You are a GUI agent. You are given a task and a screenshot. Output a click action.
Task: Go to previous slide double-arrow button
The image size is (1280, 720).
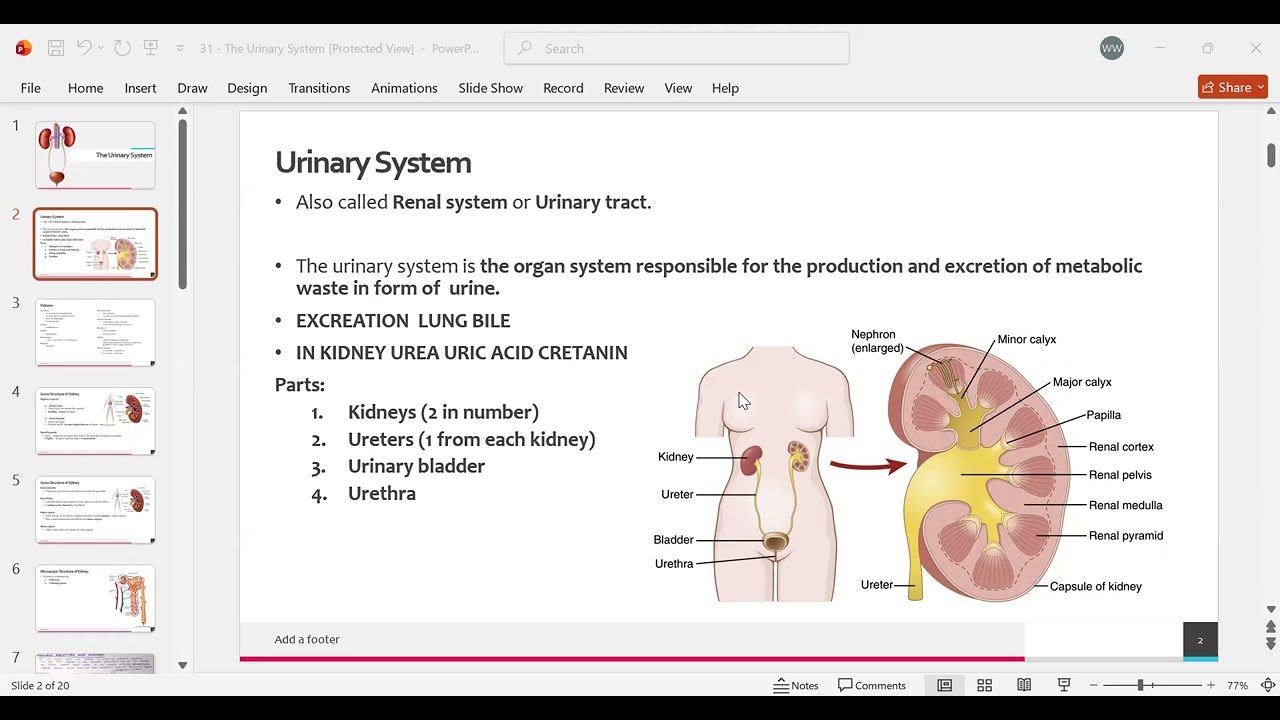click(x=1271, y=627)
